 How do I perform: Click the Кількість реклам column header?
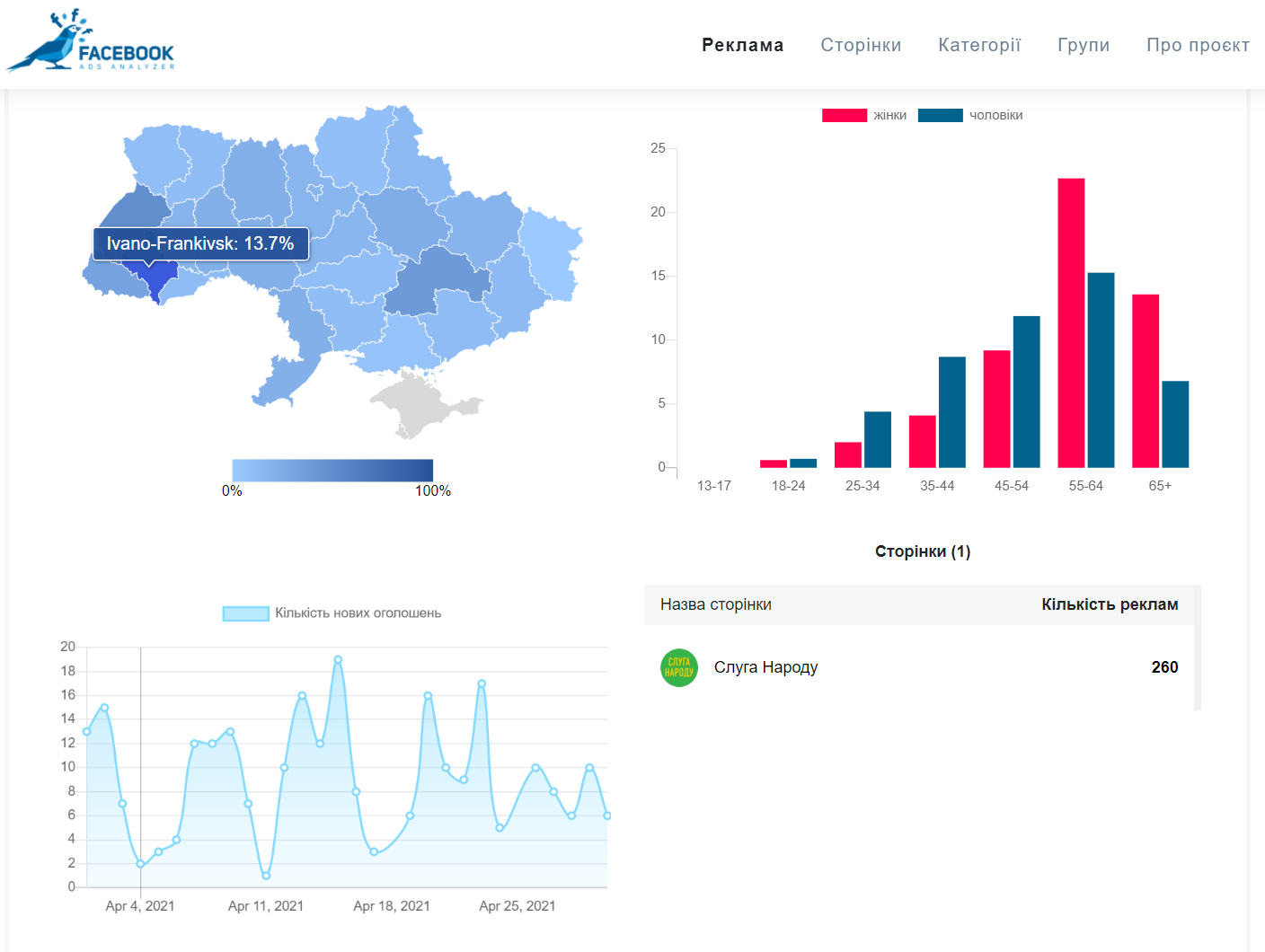tap(1110, 604)
